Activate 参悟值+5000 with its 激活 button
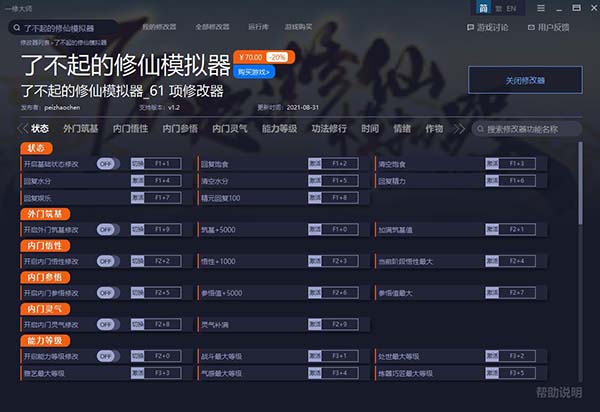 [x=315, y=293]
